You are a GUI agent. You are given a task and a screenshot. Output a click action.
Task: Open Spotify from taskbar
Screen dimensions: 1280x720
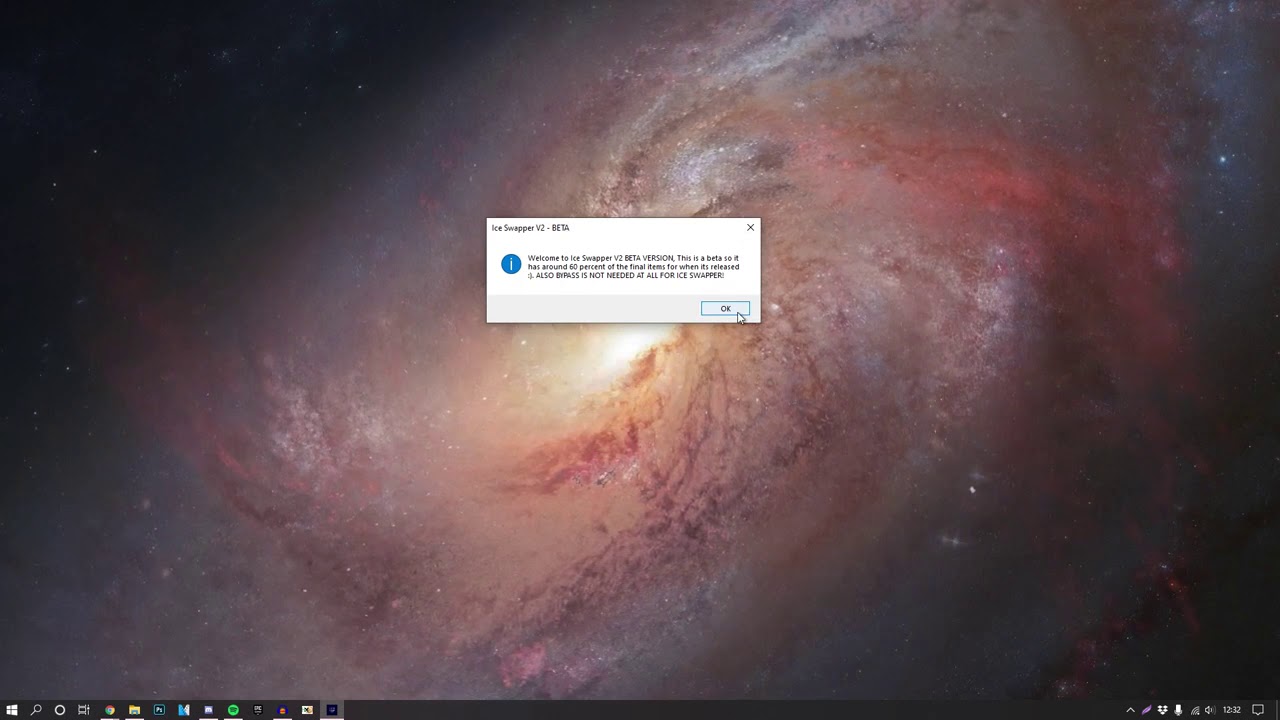click(233, 710)
